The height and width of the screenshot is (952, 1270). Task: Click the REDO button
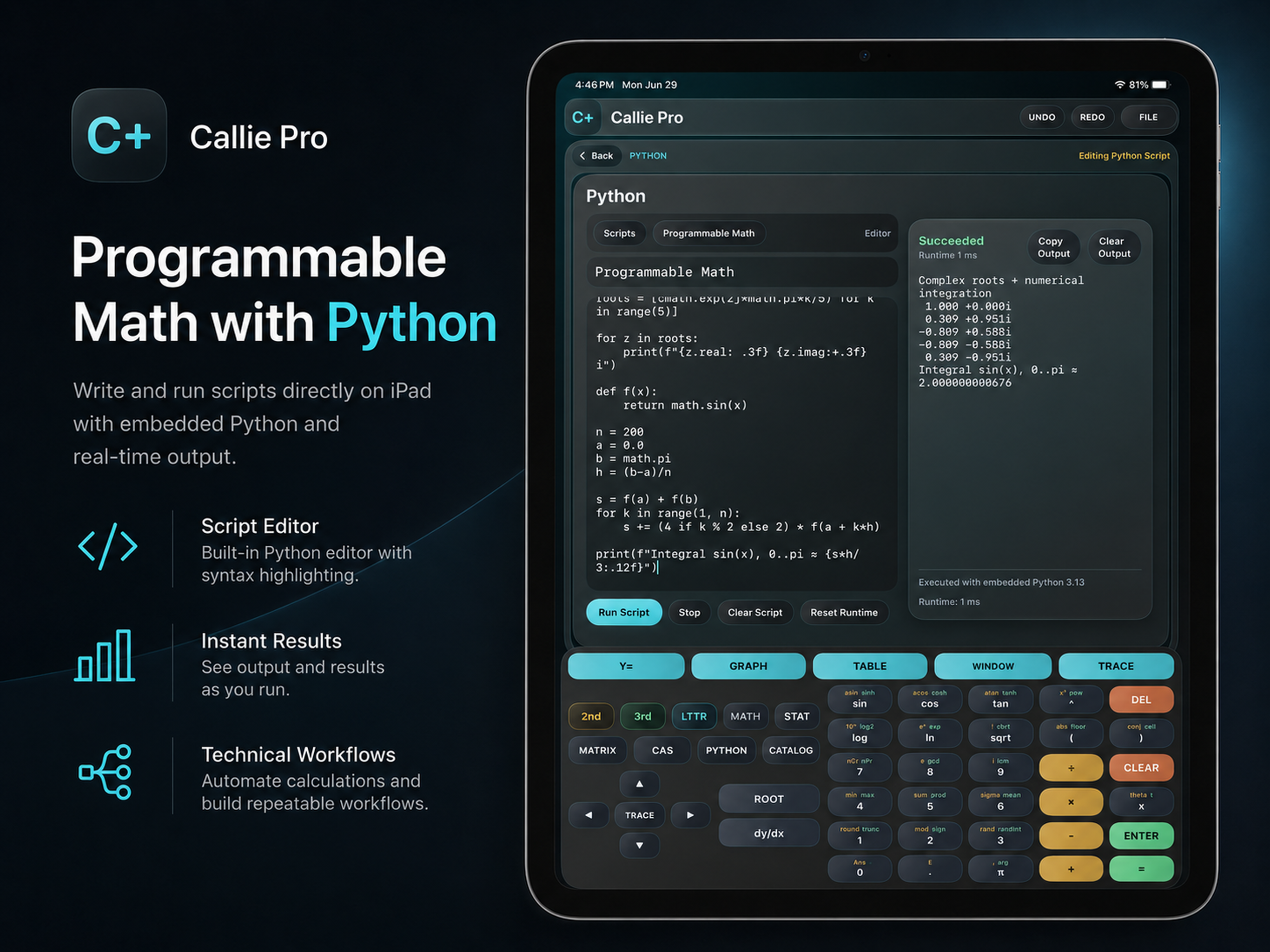(x=1092, y=117)
